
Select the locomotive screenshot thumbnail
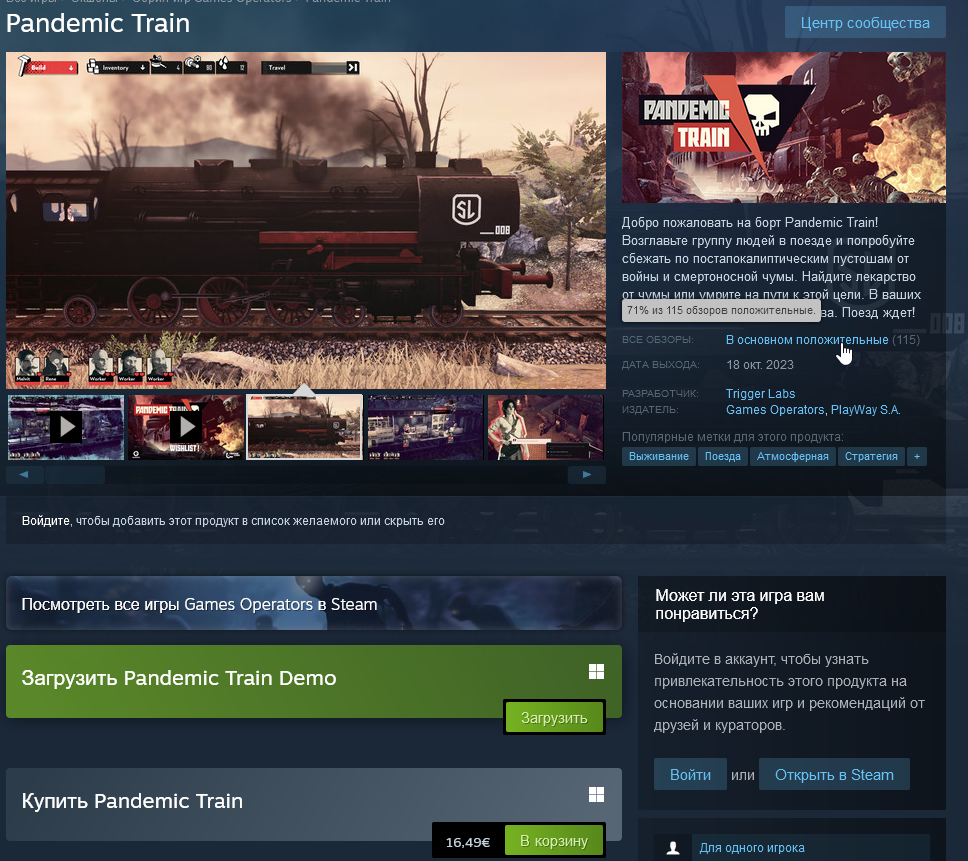pos(304,427)
